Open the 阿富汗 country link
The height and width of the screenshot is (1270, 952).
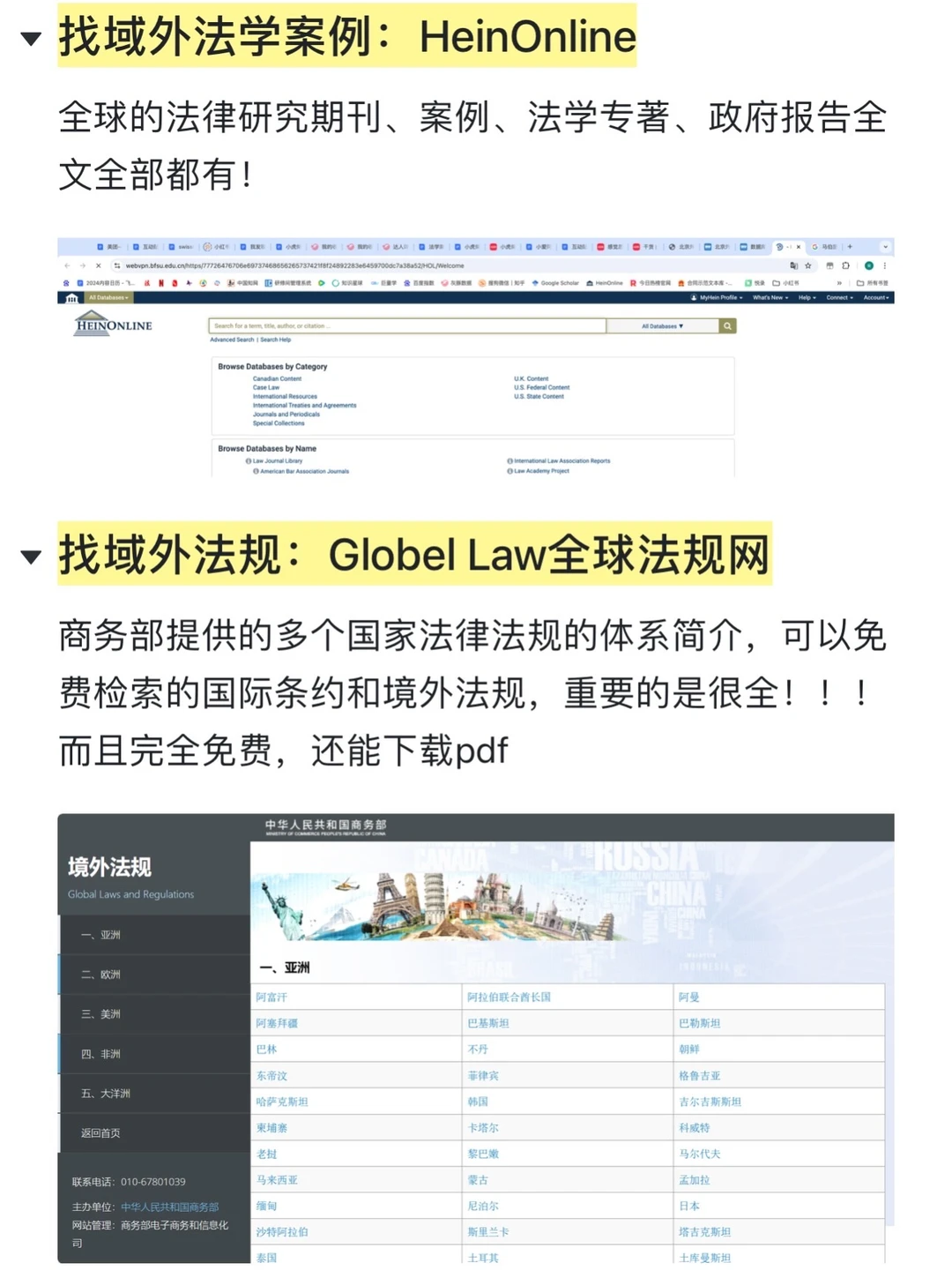pos(271,997)
